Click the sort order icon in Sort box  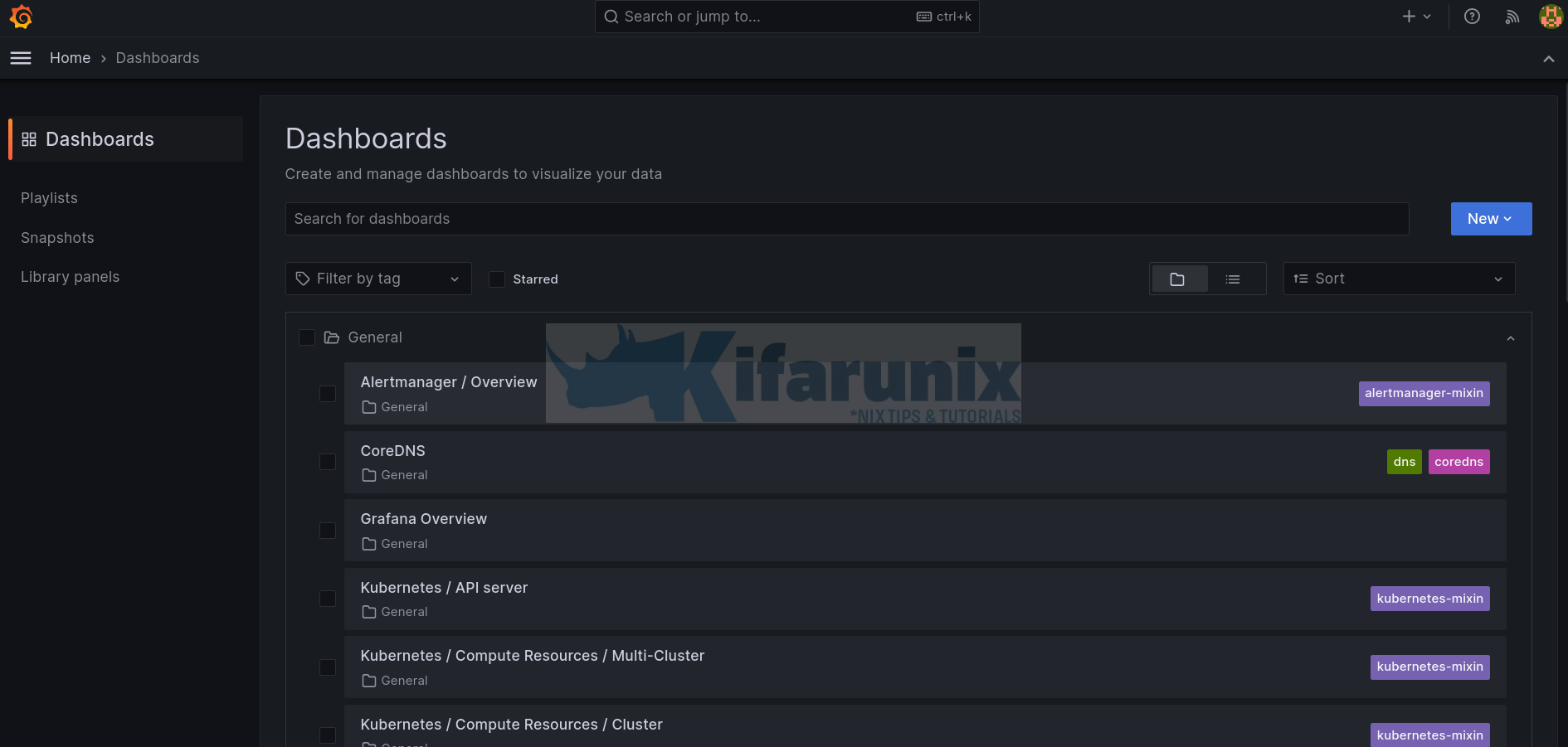1301,279
